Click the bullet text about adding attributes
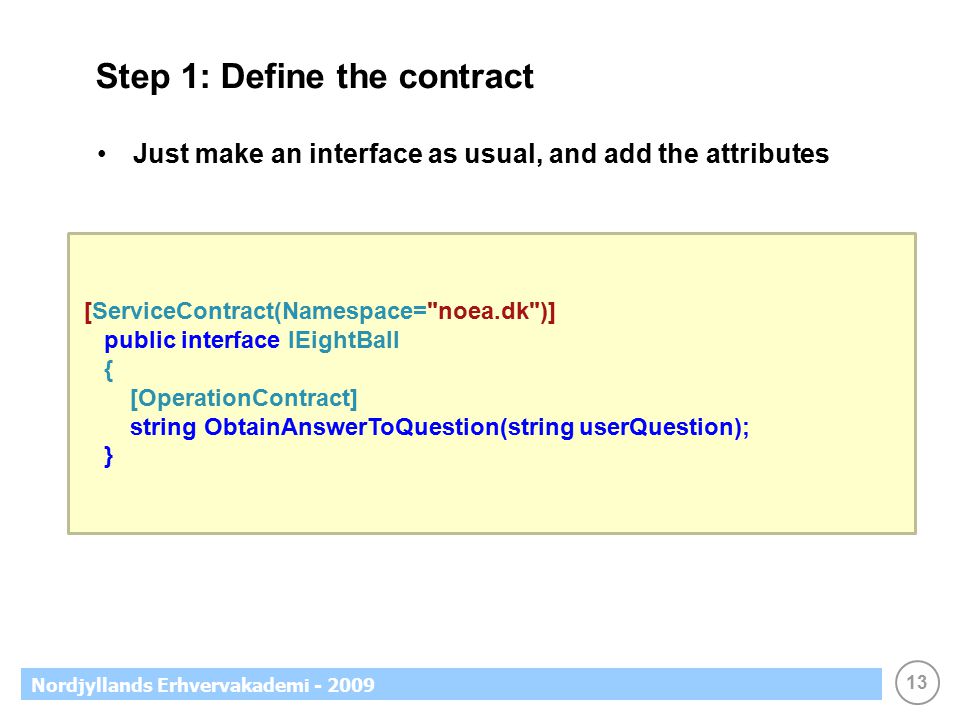Screen dimensions: 960x720 click(481, 154)
